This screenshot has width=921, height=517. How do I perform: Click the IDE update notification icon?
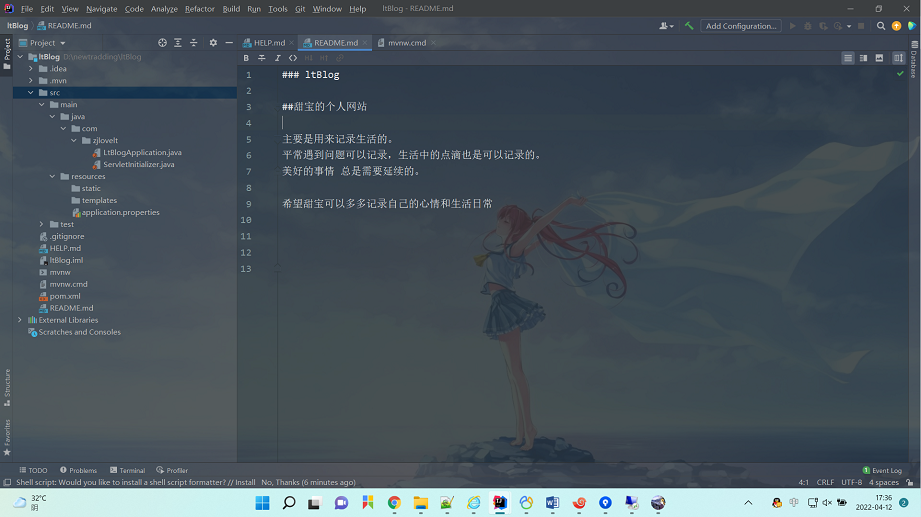[896, 26]
